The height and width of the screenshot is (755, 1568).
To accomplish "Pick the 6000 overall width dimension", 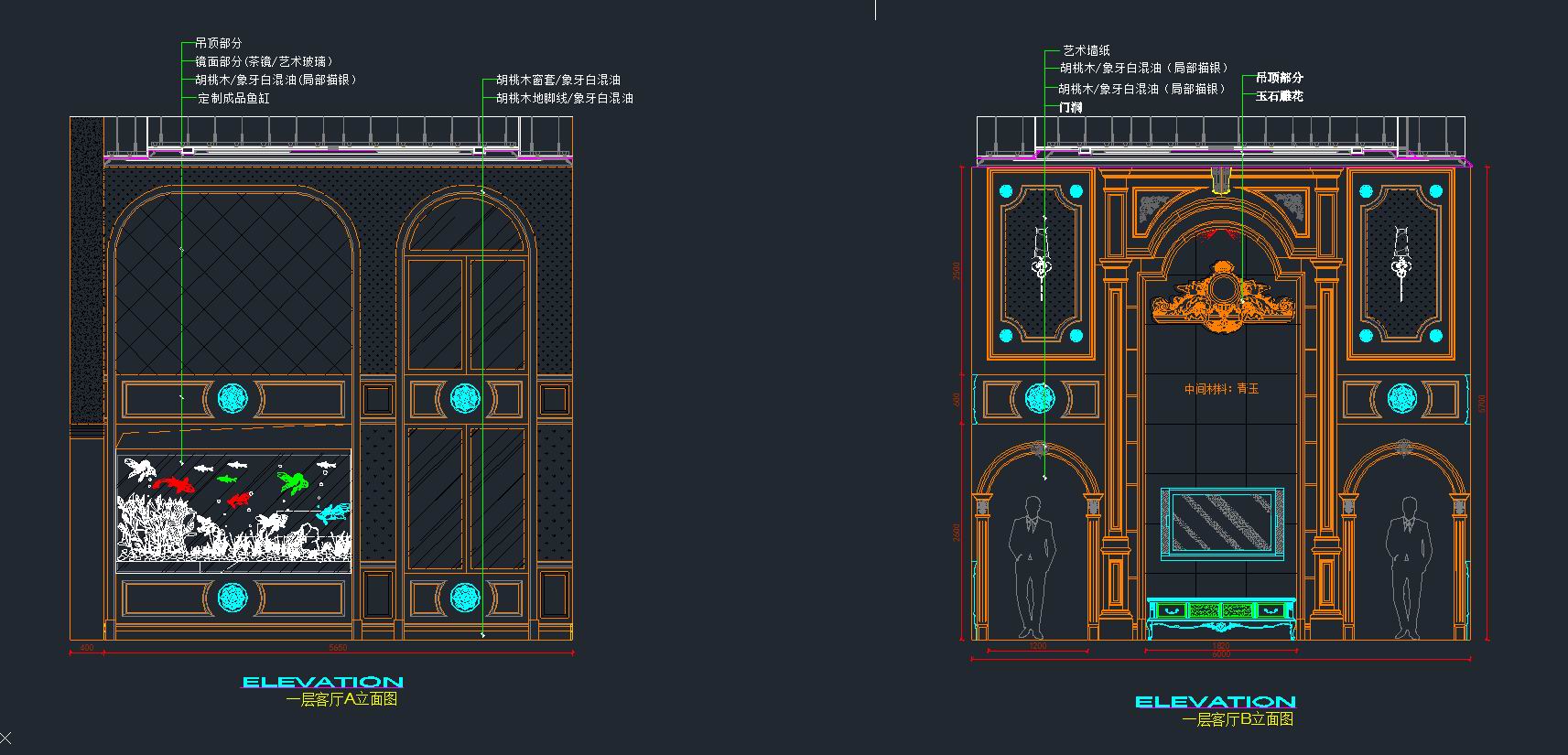I will [x=1221, y=654].
